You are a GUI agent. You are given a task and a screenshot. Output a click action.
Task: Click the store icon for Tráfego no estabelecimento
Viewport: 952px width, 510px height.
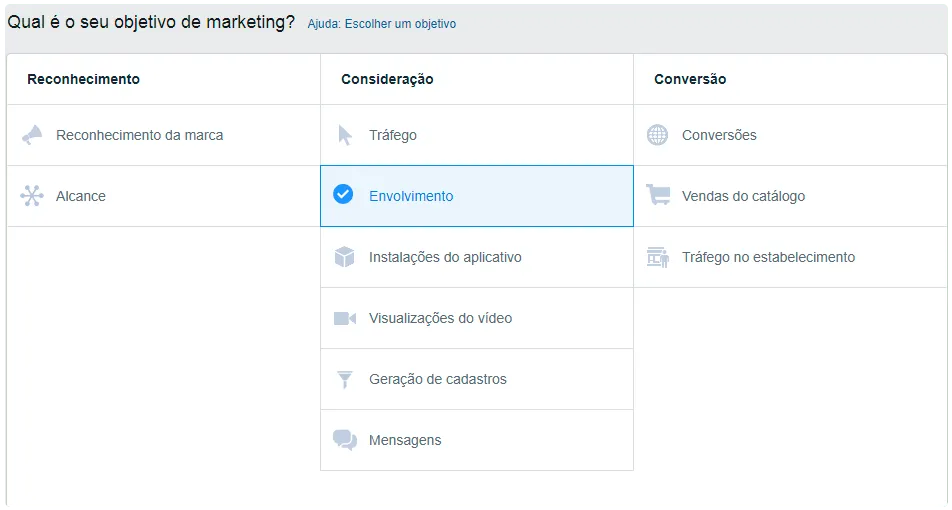tap(658, 257)
